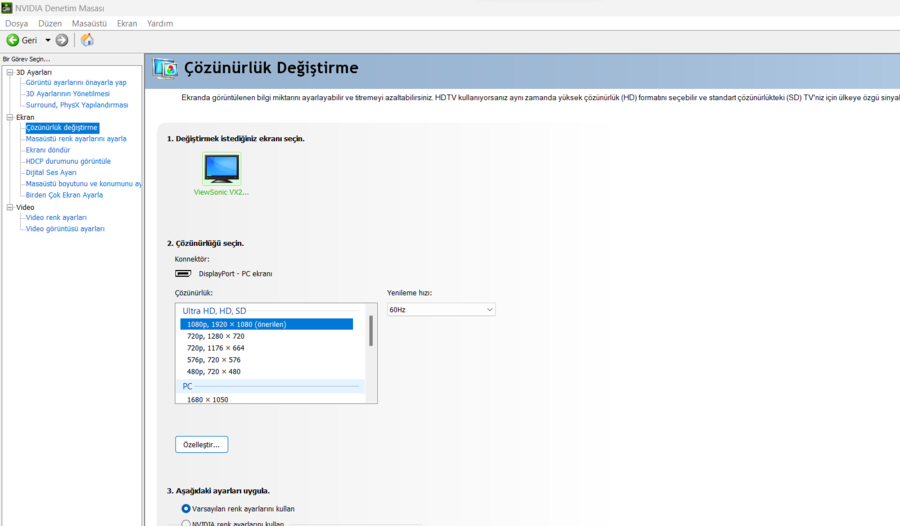900x526 pixels.
Task: Click the NVIDIA app icon in title bar
Action: pos(6,8)
